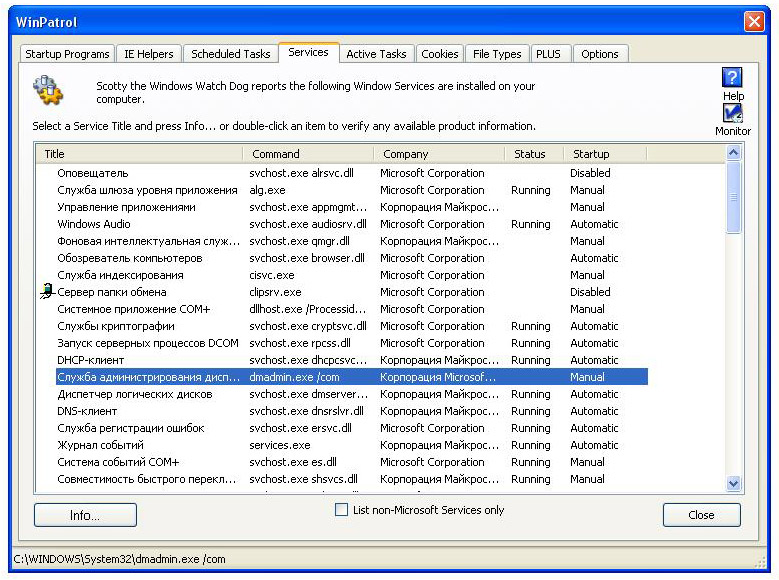This screenshot has height=580, width=779.
Task: Open the Help icon
Action: 732,78
